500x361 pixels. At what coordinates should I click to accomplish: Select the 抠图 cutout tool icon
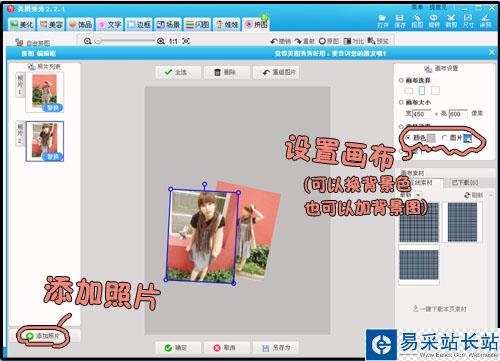(417, 21)
